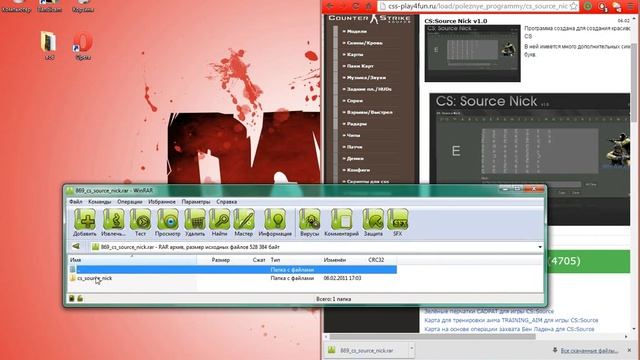
Task: Show archive Информация (Info) in WinRAR
Action: (275, 222)
